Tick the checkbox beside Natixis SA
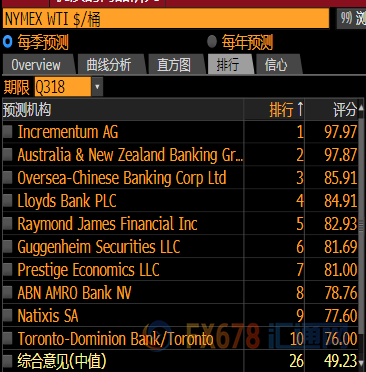366x372 pixels. point(7,316)
